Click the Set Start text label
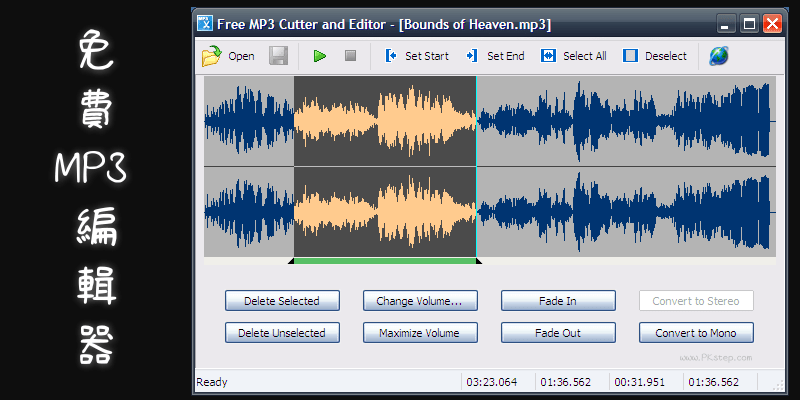 [427, 56]
